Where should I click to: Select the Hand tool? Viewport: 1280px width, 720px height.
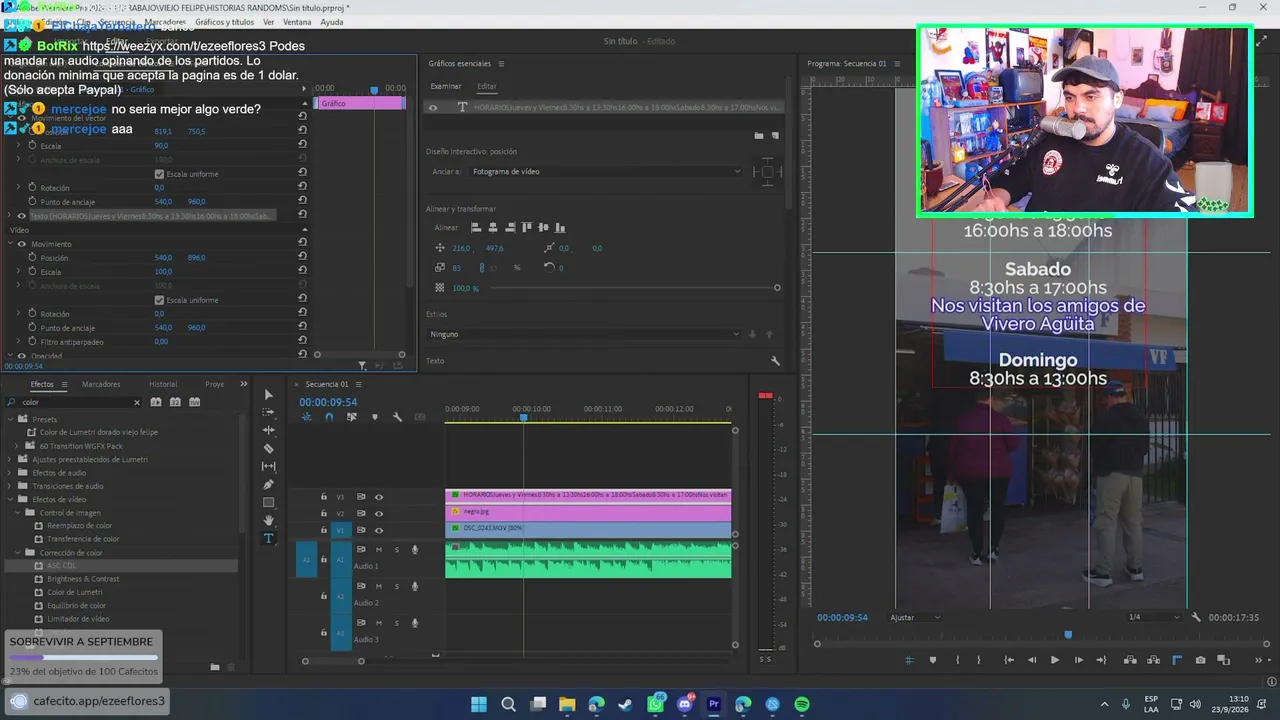click(x=268, y=520)
